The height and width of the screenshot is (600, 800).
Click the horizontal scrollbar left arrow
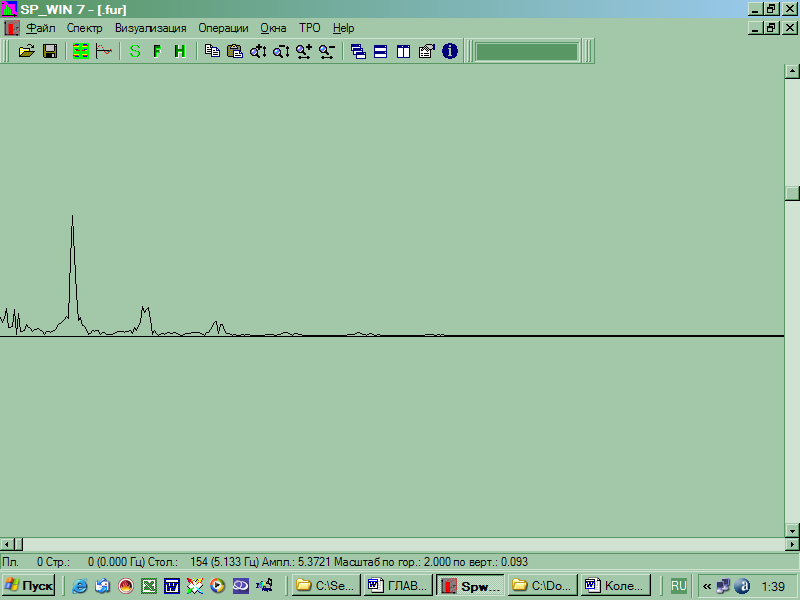pos(7,544)
